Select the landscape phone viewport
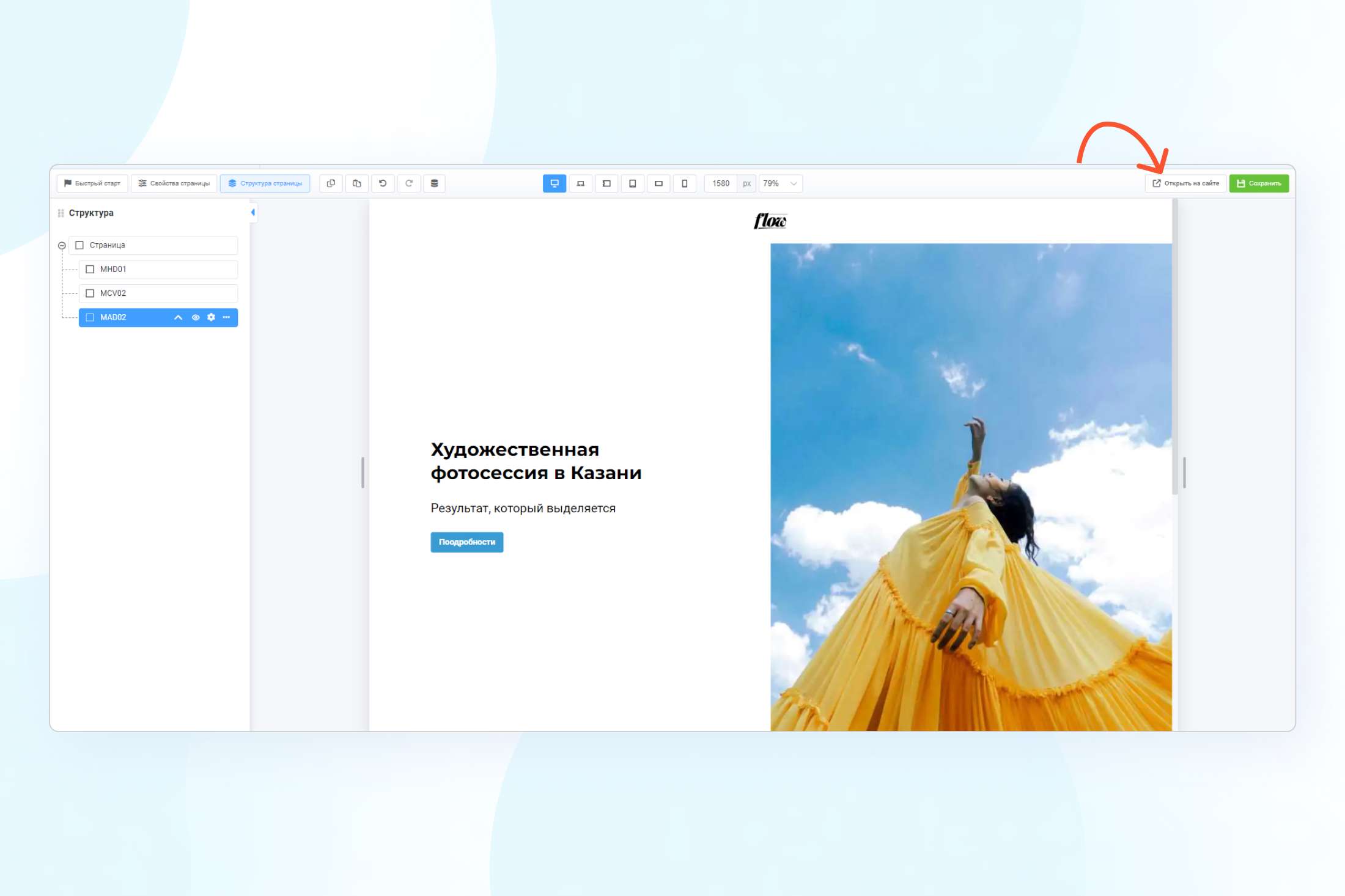The width and height of the screenshot is (1345, 896). point(658,183)
